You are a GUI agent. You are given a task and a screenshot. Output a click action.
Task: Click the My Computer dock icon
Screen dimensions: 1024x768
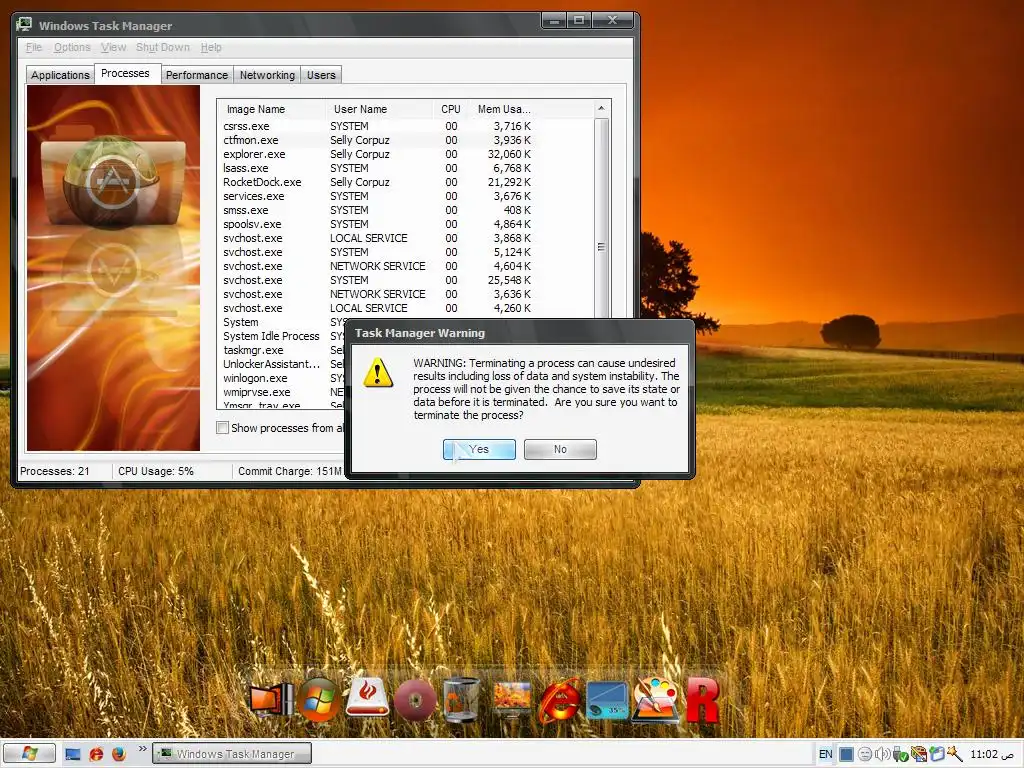pyautogui.click(x=271, y=700)
